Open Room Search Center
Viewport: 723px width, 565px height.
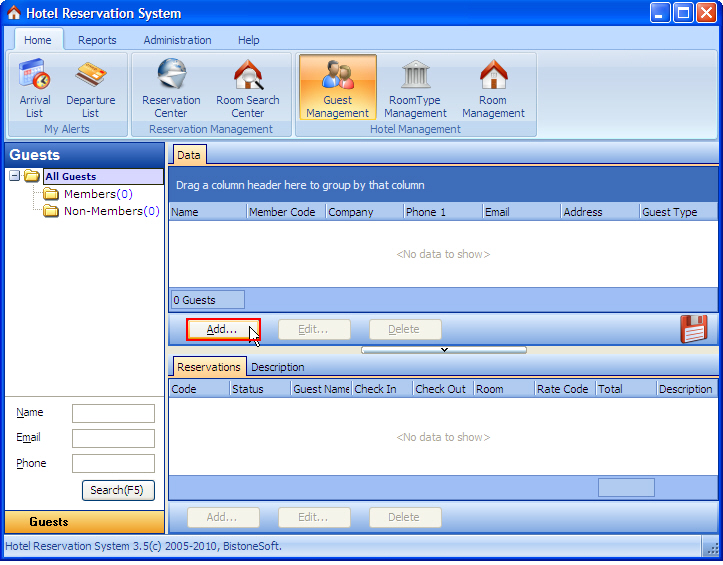tap(248, 88)
